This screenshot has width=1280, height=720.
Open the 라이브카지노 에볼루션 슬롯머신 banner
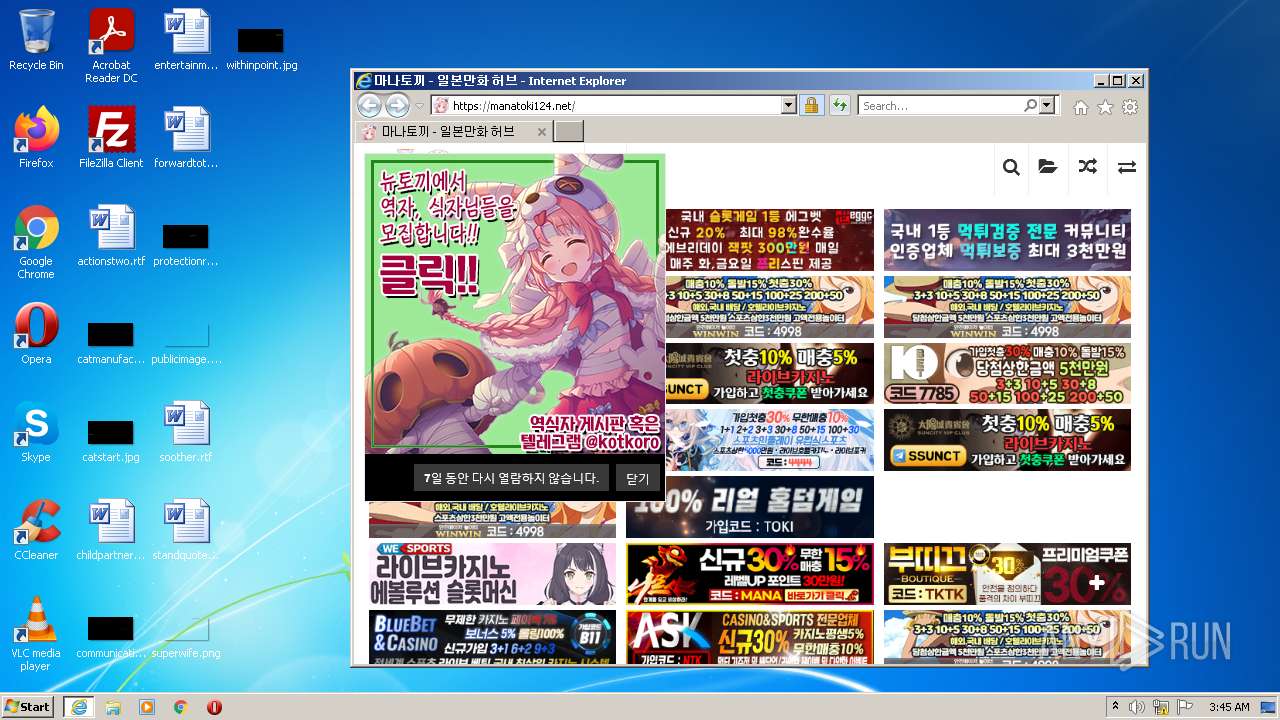tap(492, 574)
